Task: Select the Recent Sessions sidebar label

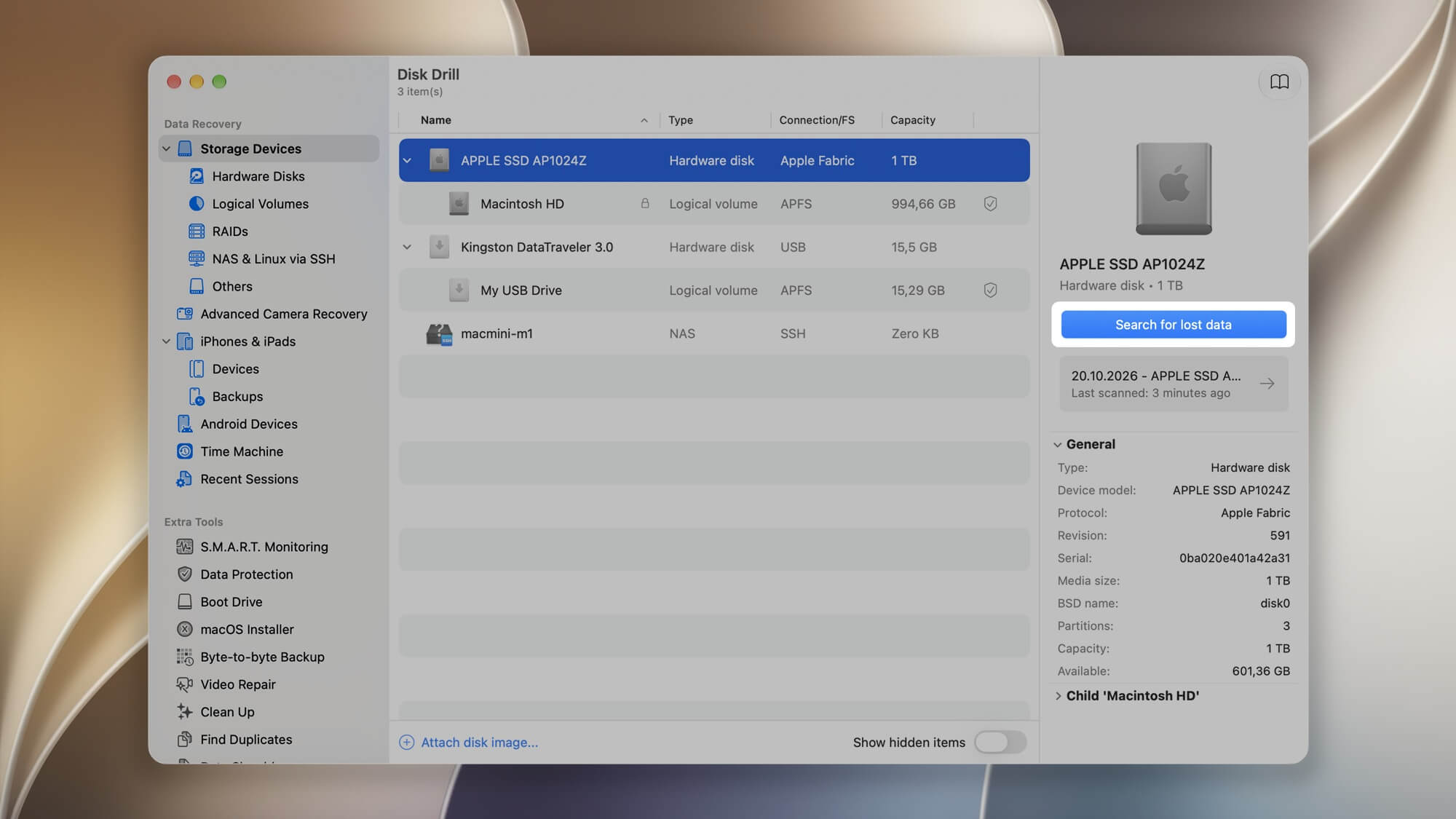Action: pos(249,479)
